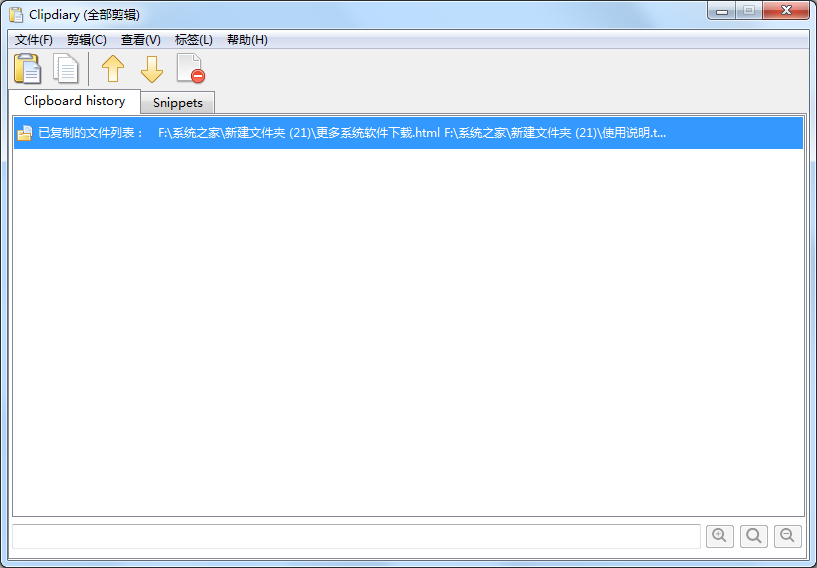Viewport: 817px width, 568px height.
Task: Open the 剪辑(C) menu
Action: click(86, 40)
